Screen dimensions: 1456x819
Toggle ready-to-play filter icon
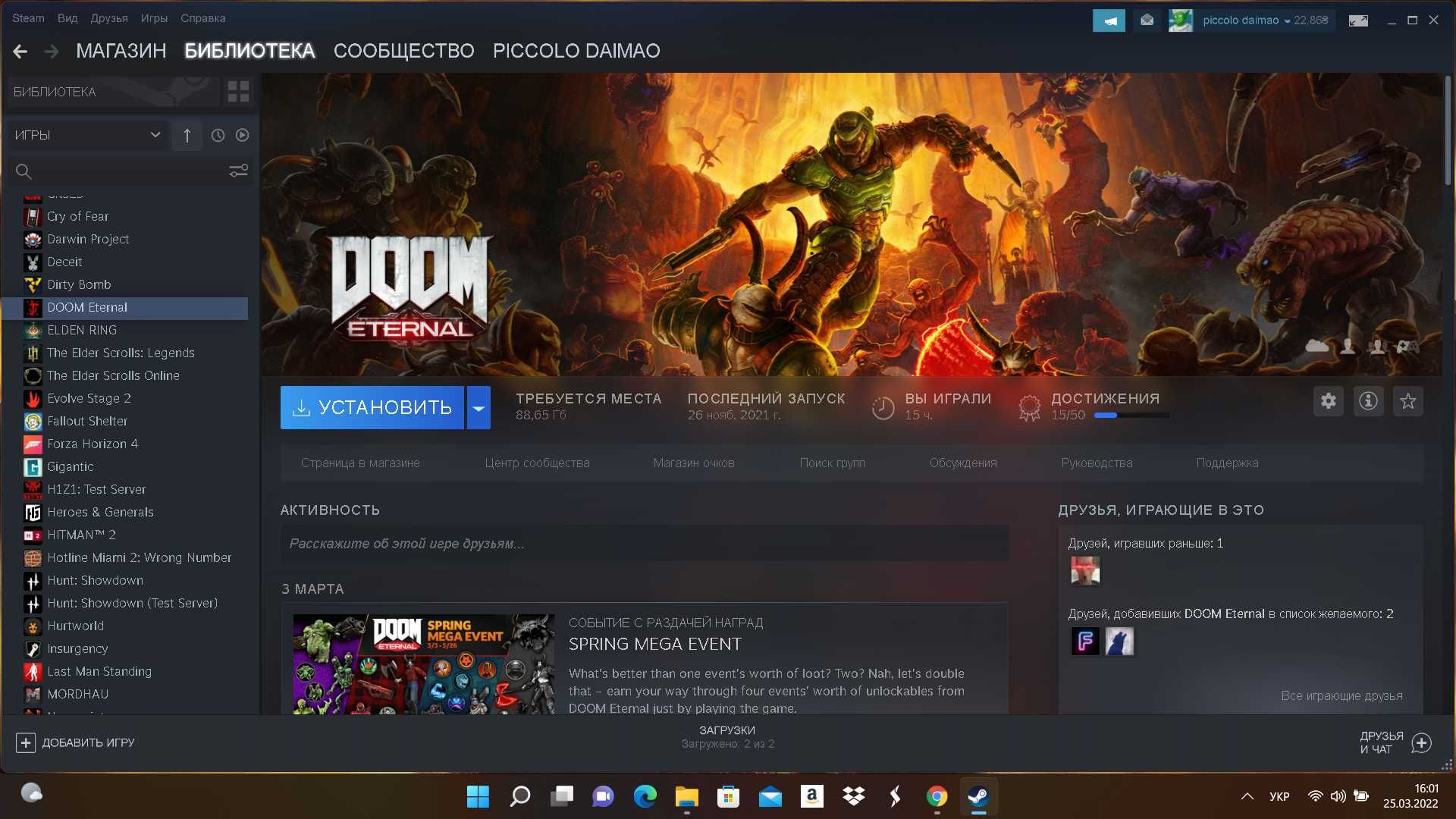(x=242, y=135)
